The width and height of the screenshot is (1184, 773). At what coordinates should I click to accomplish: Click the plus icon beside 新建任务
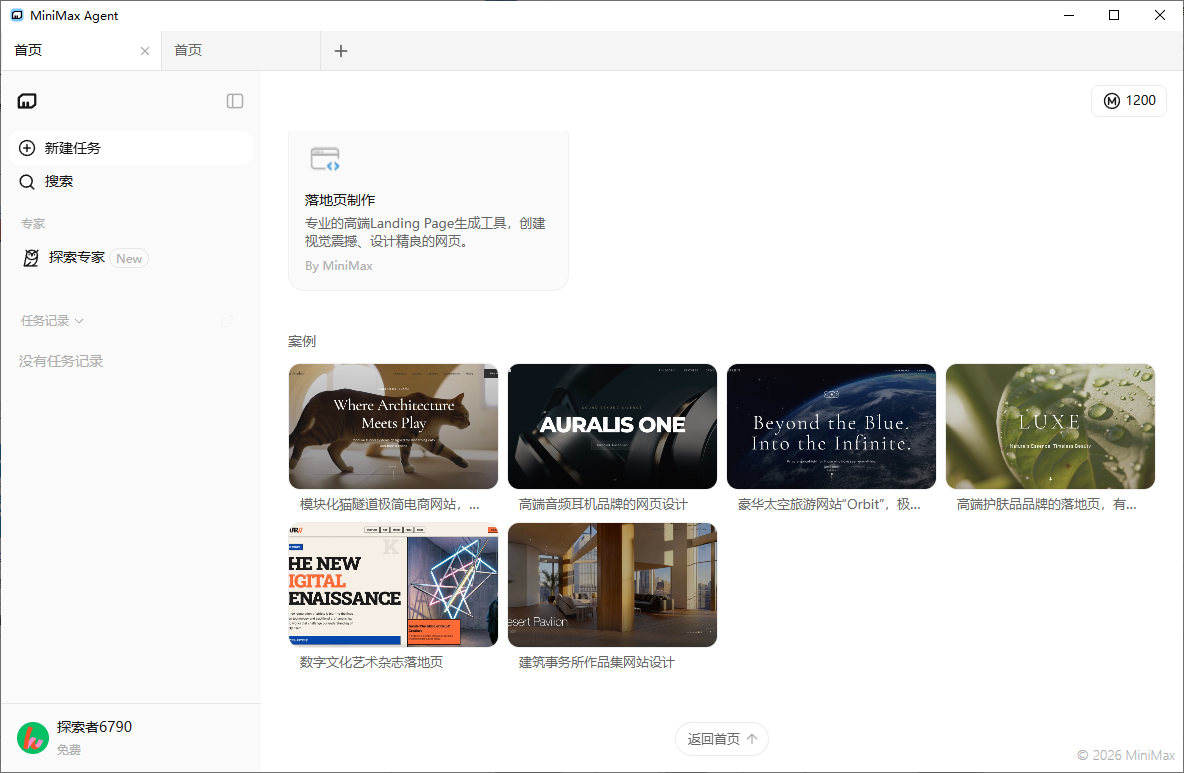coord(27,148)
